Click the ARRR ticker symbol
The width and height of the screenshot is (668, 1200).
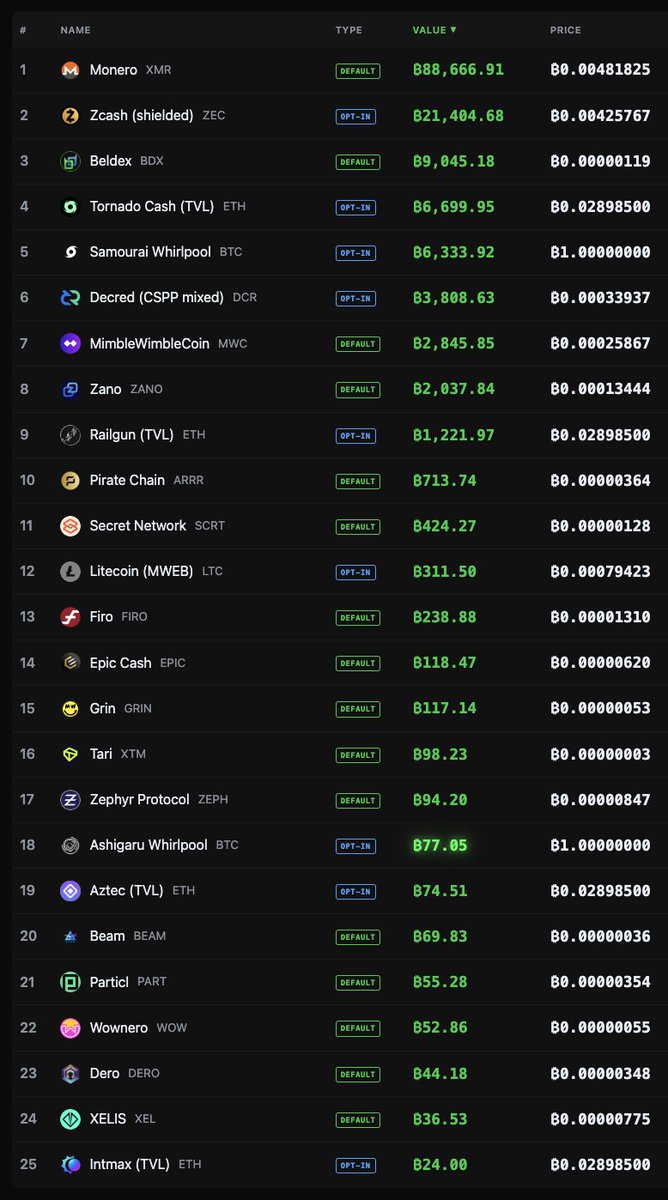pos(188,481)
